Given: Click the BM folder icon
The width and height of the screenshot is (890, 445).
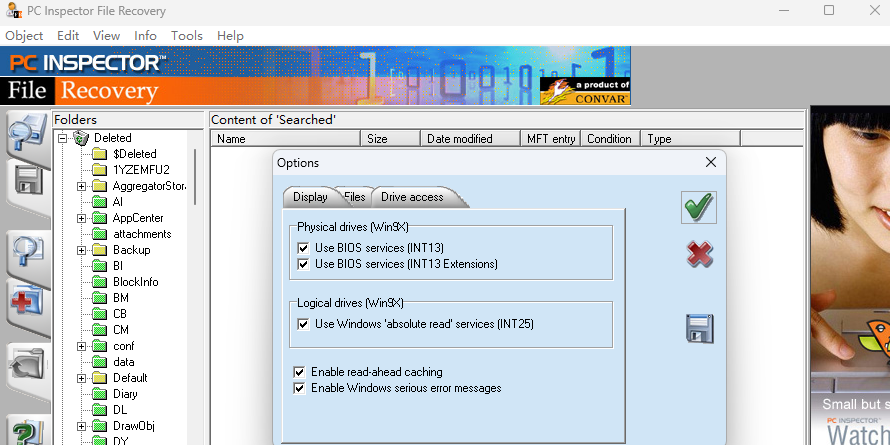Looking at the screenshot, I should pyautogui.click(x=99, y=297).
